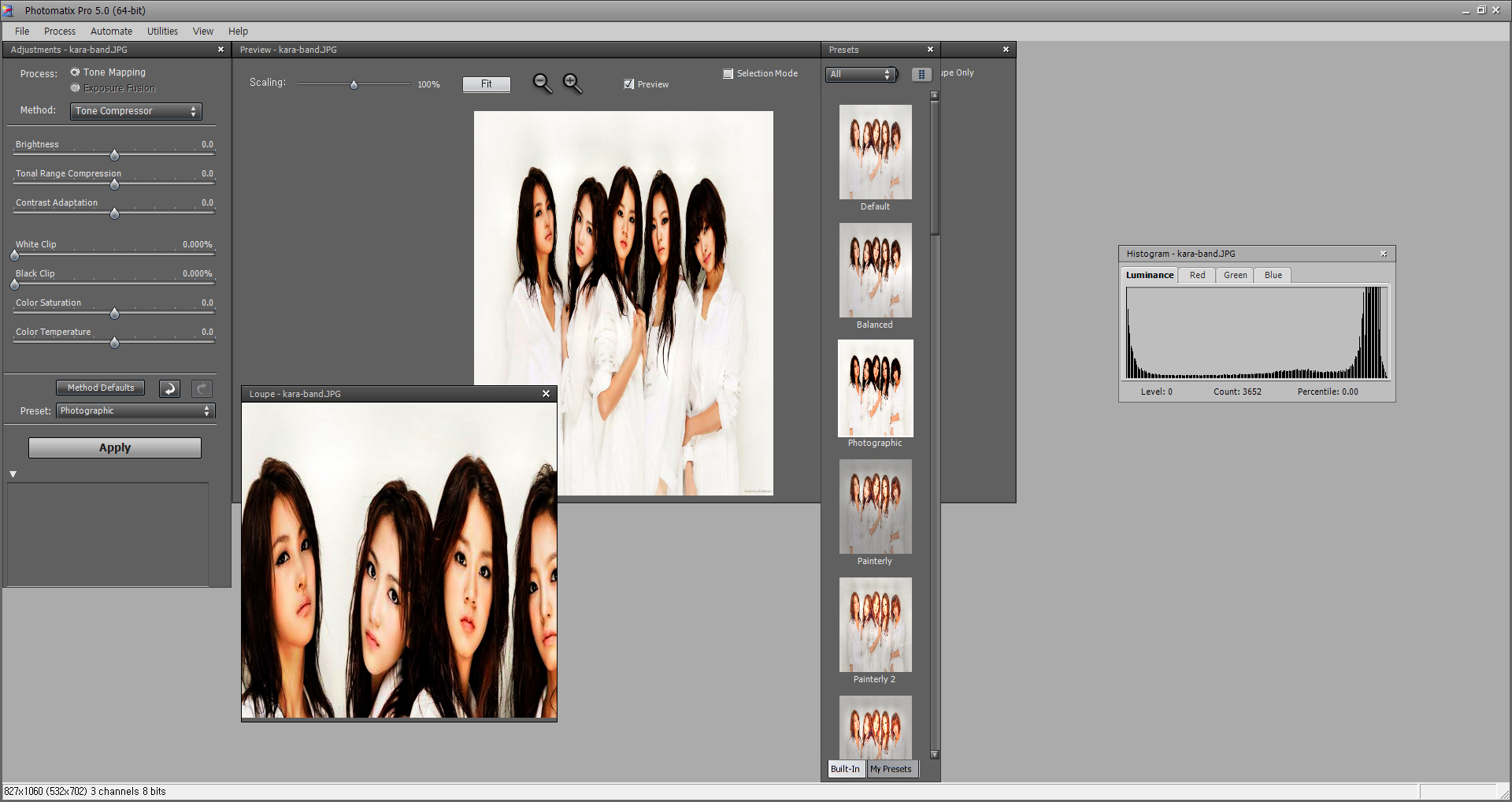Open the Utilities menu
1512x802 pixels.
(x=162, y=32)
